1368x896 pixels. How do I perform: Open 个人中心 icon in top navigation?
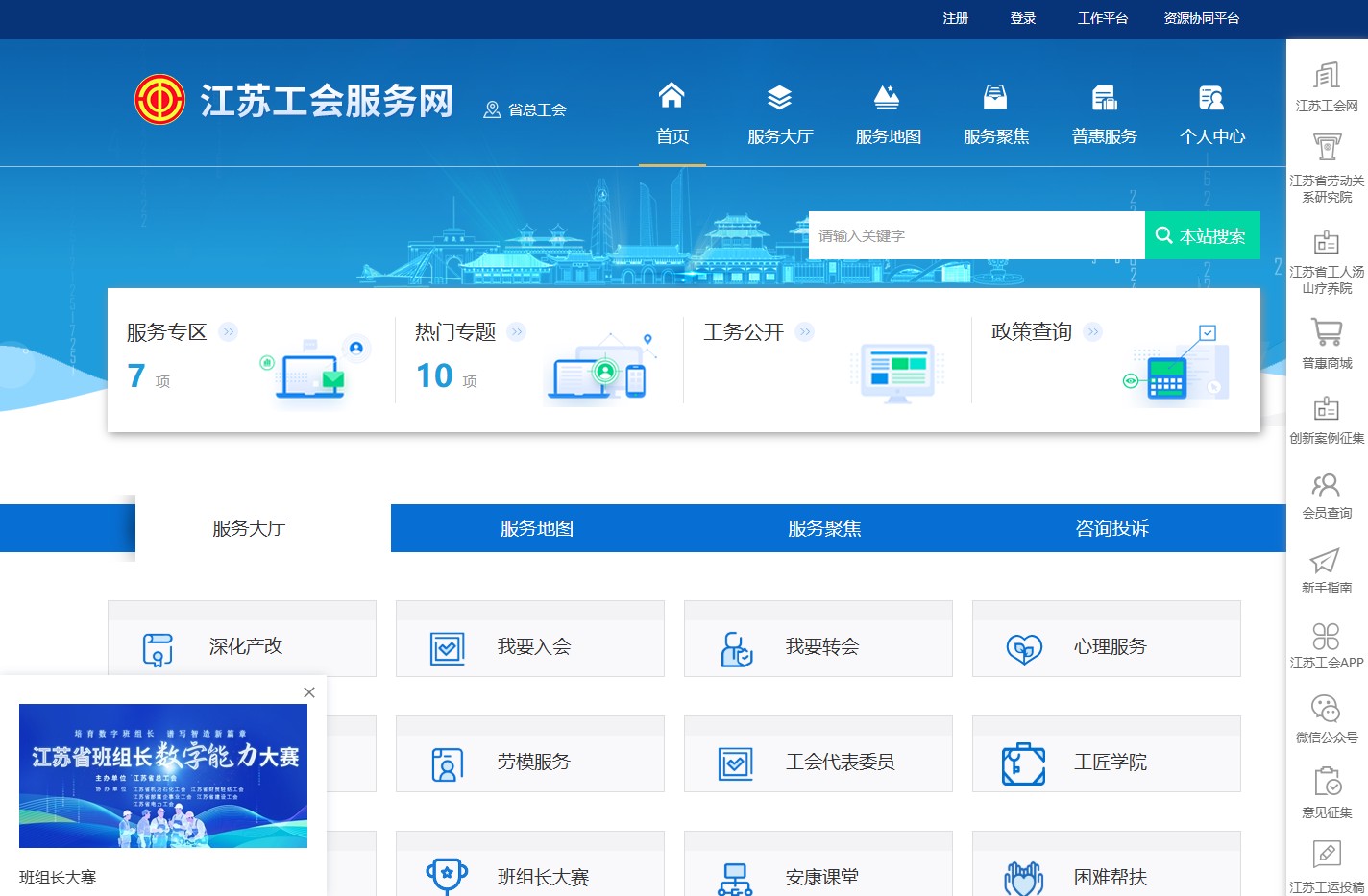pyautogui.click(x=1212, y=97)
